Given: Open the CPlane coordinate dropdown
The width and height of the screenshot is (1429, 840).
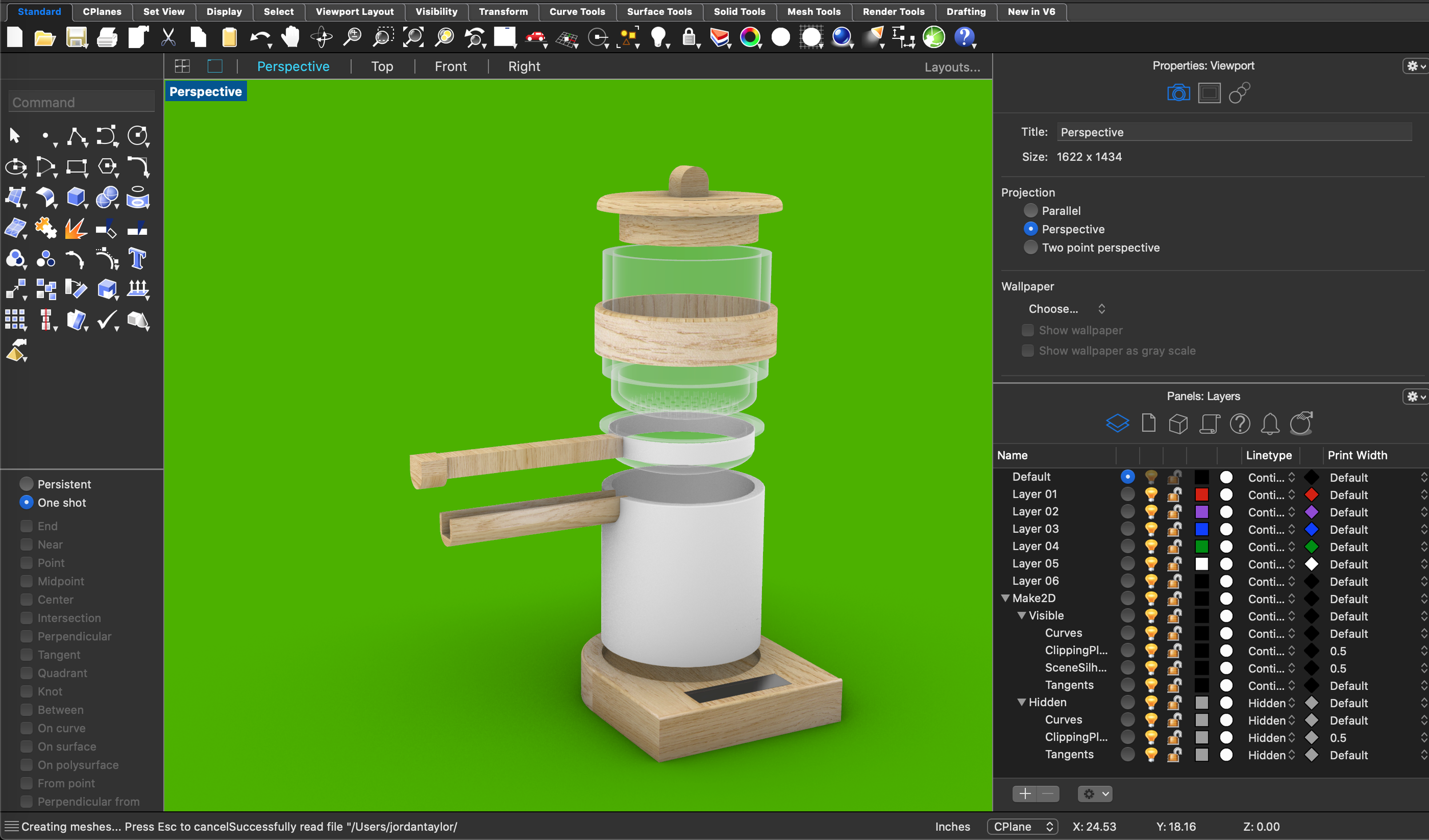Looking at the screenshot, I should pyautogui.click(x=1023, y=826).
